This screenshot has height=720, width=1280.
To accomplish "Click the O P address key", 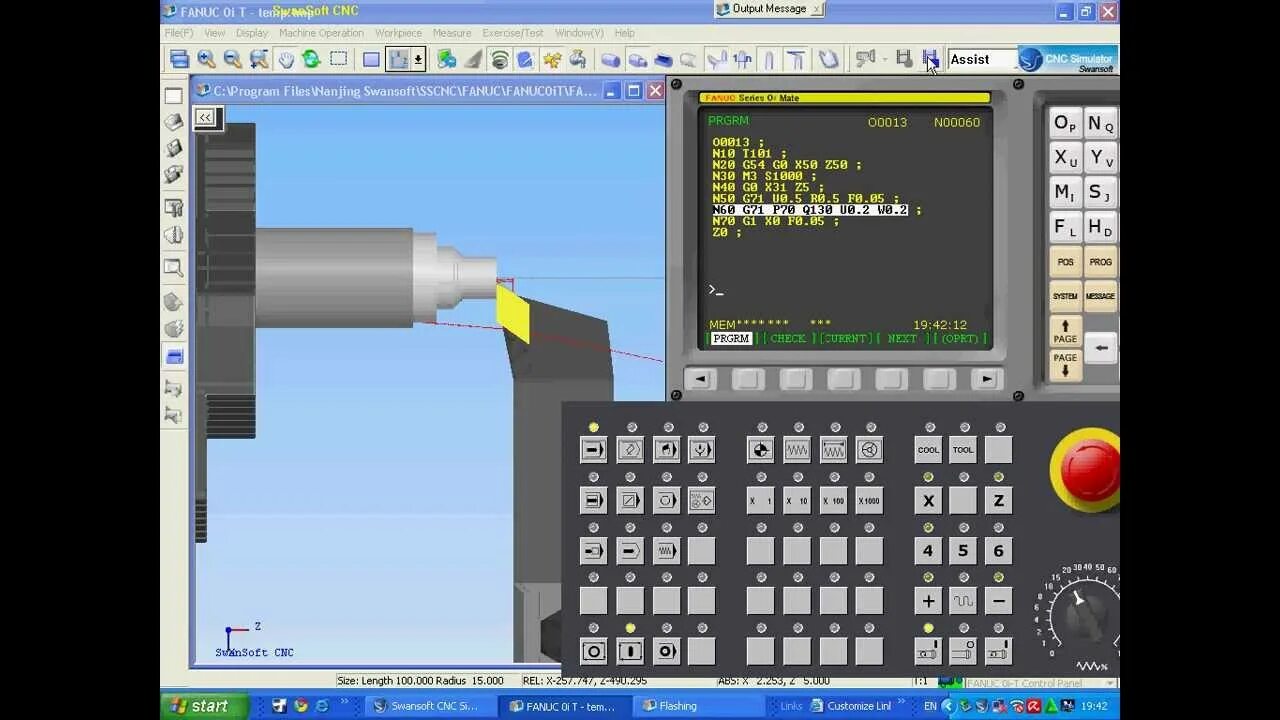I will pos(1065,124).
